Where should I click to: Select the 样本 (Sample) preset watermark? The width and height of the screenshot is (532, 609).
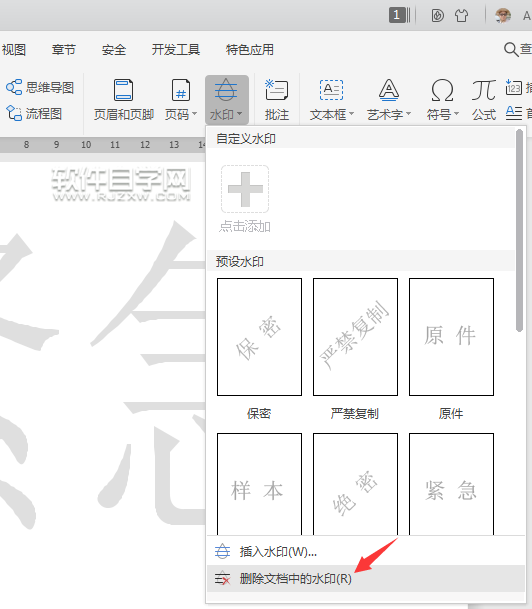tap(259, 484)
